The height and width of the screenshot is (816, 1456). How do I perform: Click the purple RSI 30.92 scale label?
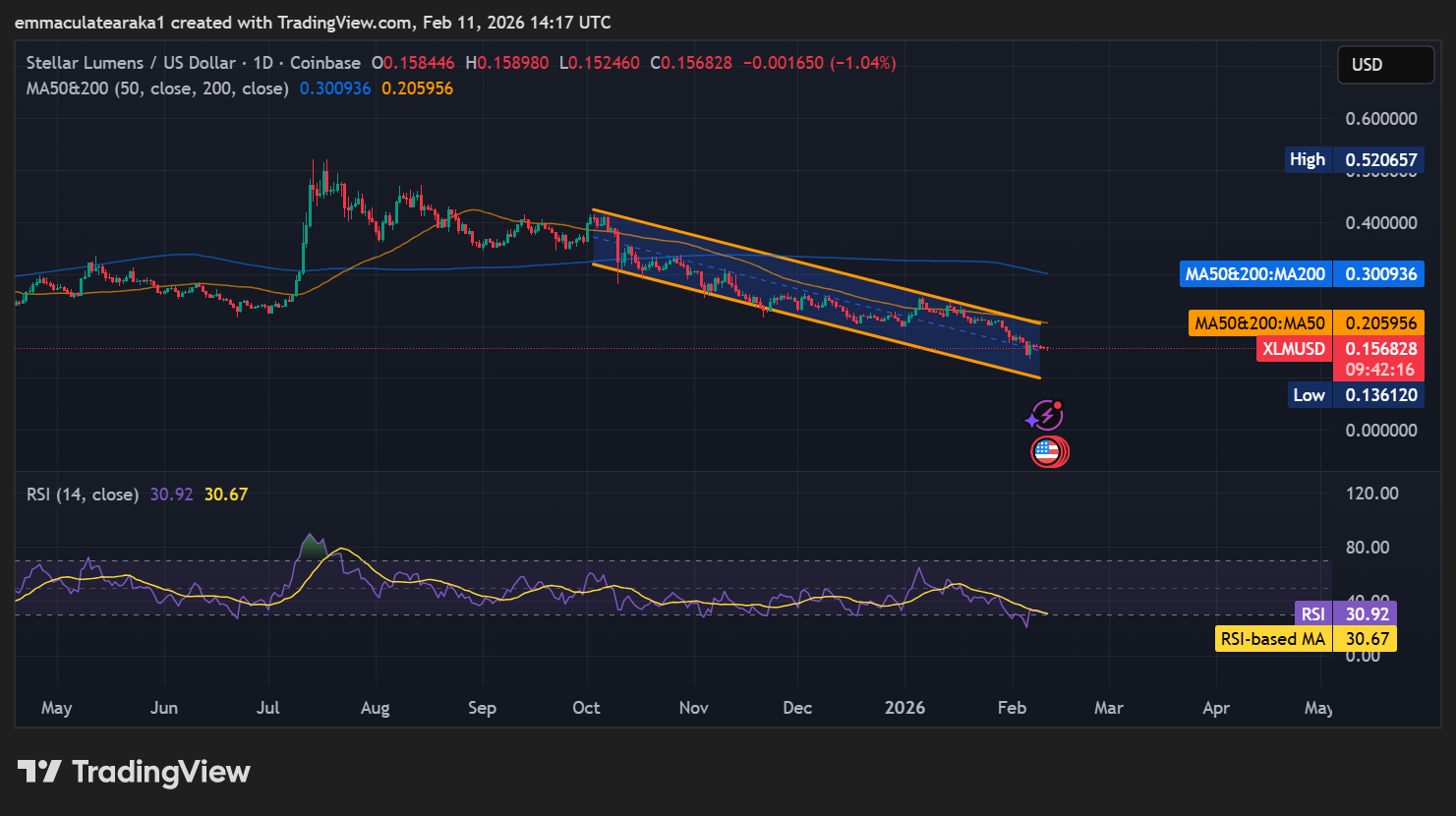pyautogui.click(x=1345, y=613)
